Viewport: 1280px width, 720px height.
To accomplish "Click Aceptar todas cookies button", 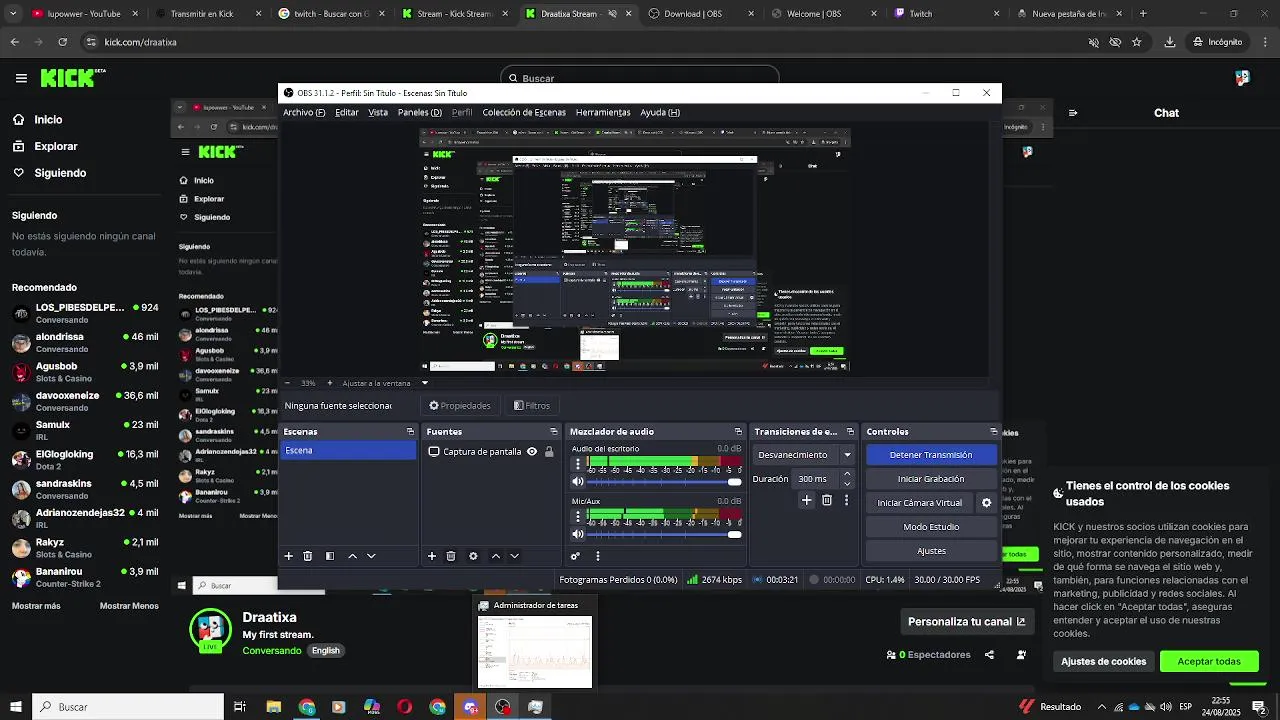I will coord(1209,661).
